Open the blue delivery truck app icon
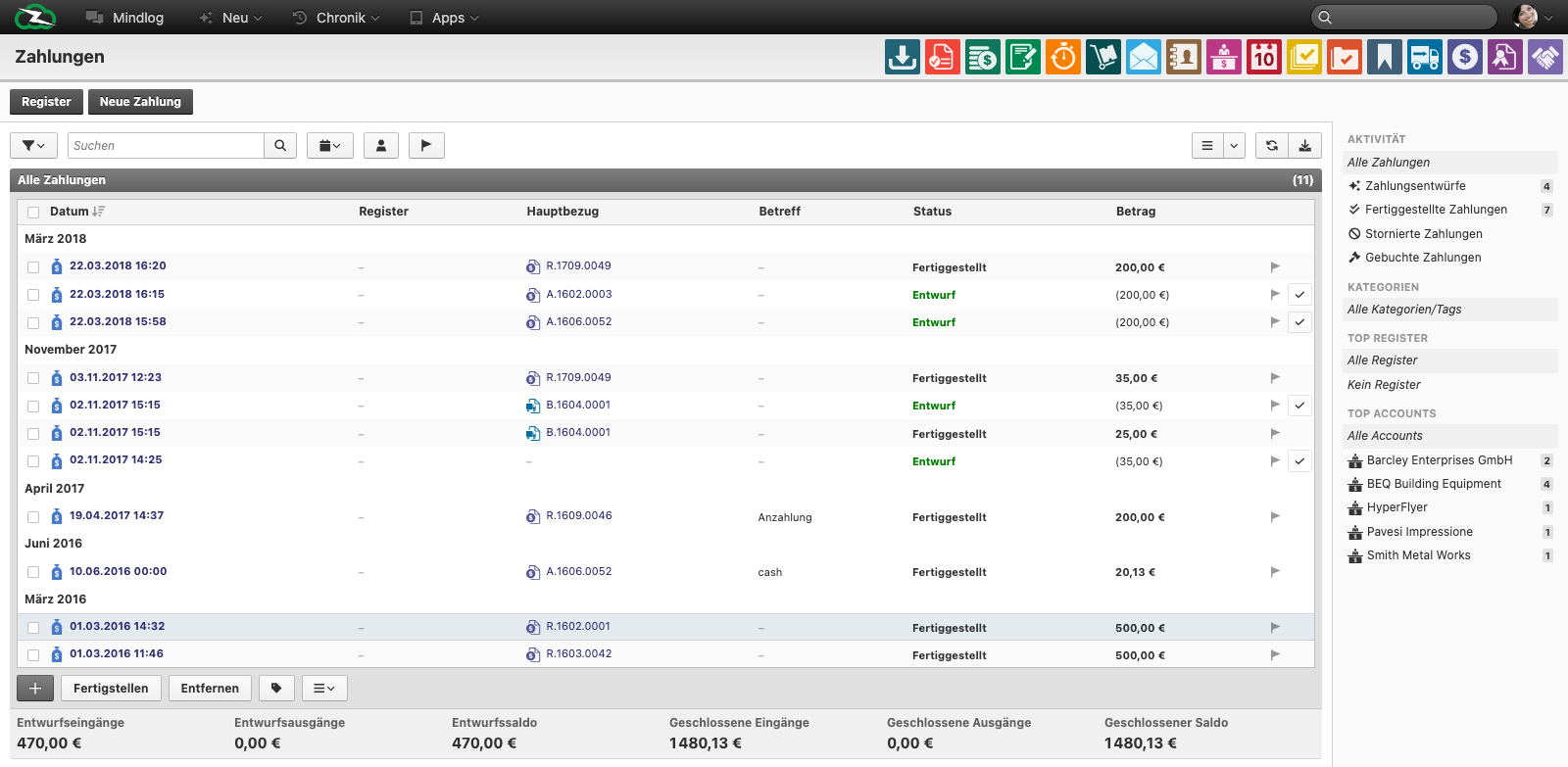This screenshot has height=767, width=1568. 1424,57
